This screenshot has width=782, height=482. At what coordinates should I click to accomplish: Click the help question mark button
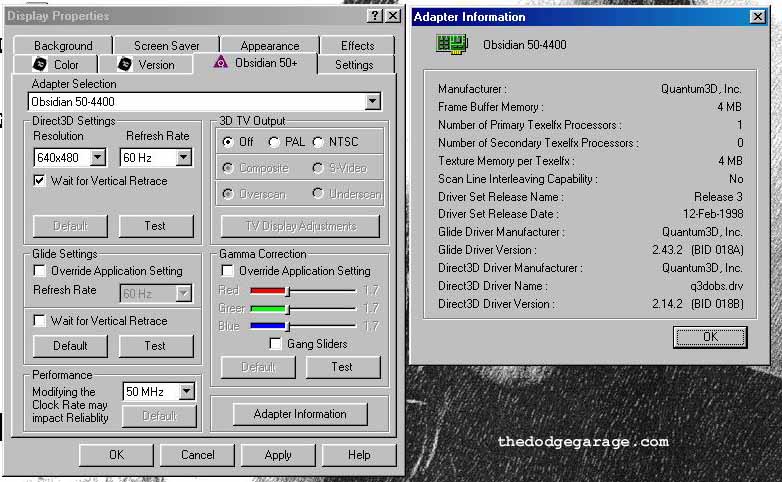click(x=375, y=16)
